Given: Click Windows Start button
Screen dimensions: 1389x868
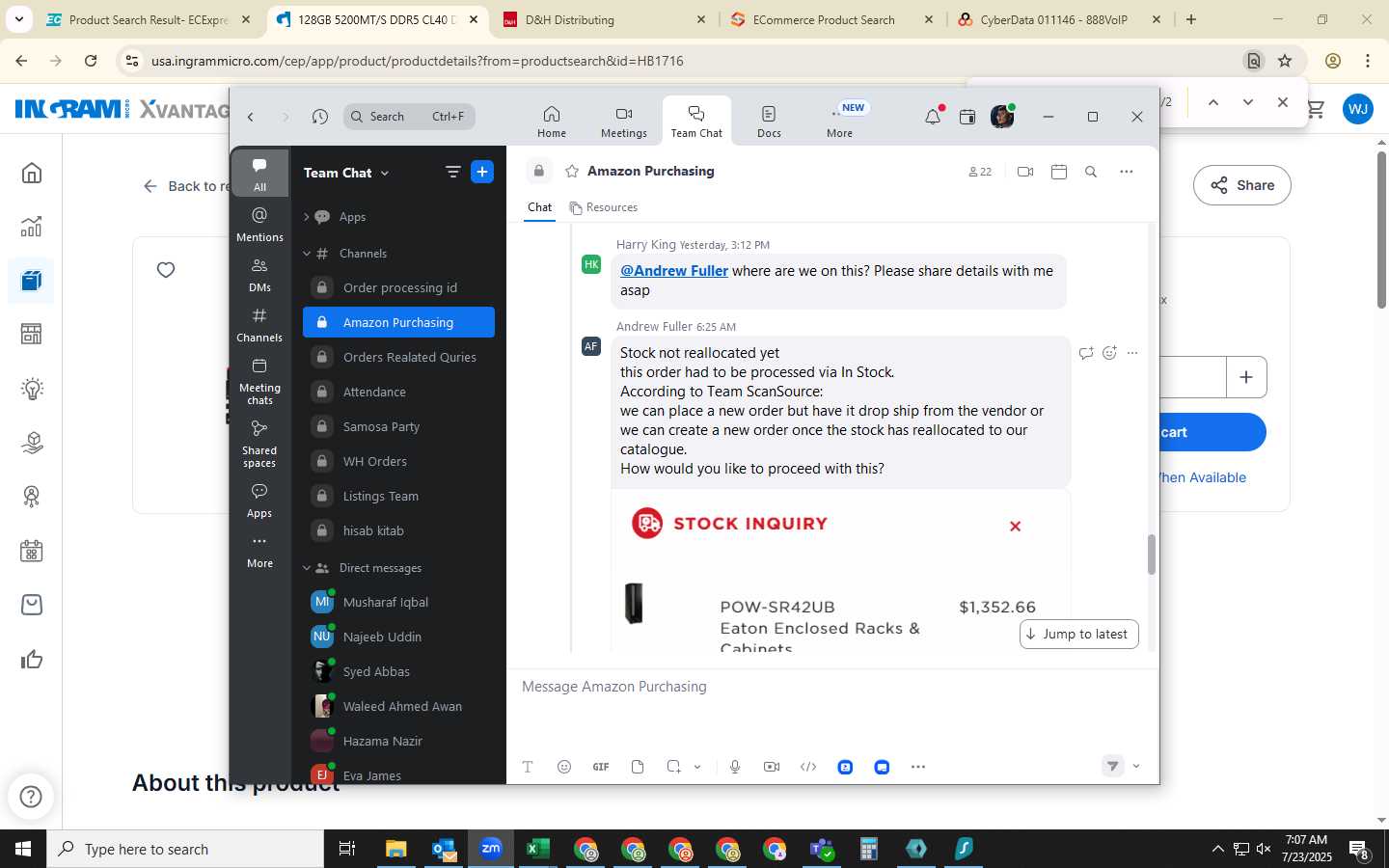Looking at the screenshot, I should click(23, 849).
